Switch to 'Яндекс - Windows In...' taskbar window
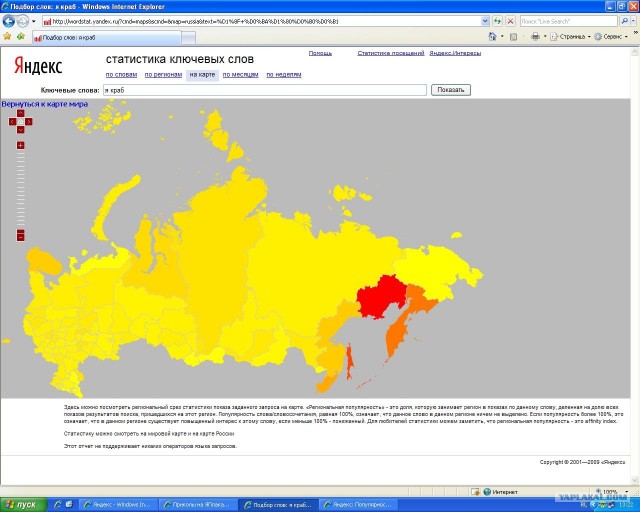This screenshot has height=512, width=640. pos(118,505)
